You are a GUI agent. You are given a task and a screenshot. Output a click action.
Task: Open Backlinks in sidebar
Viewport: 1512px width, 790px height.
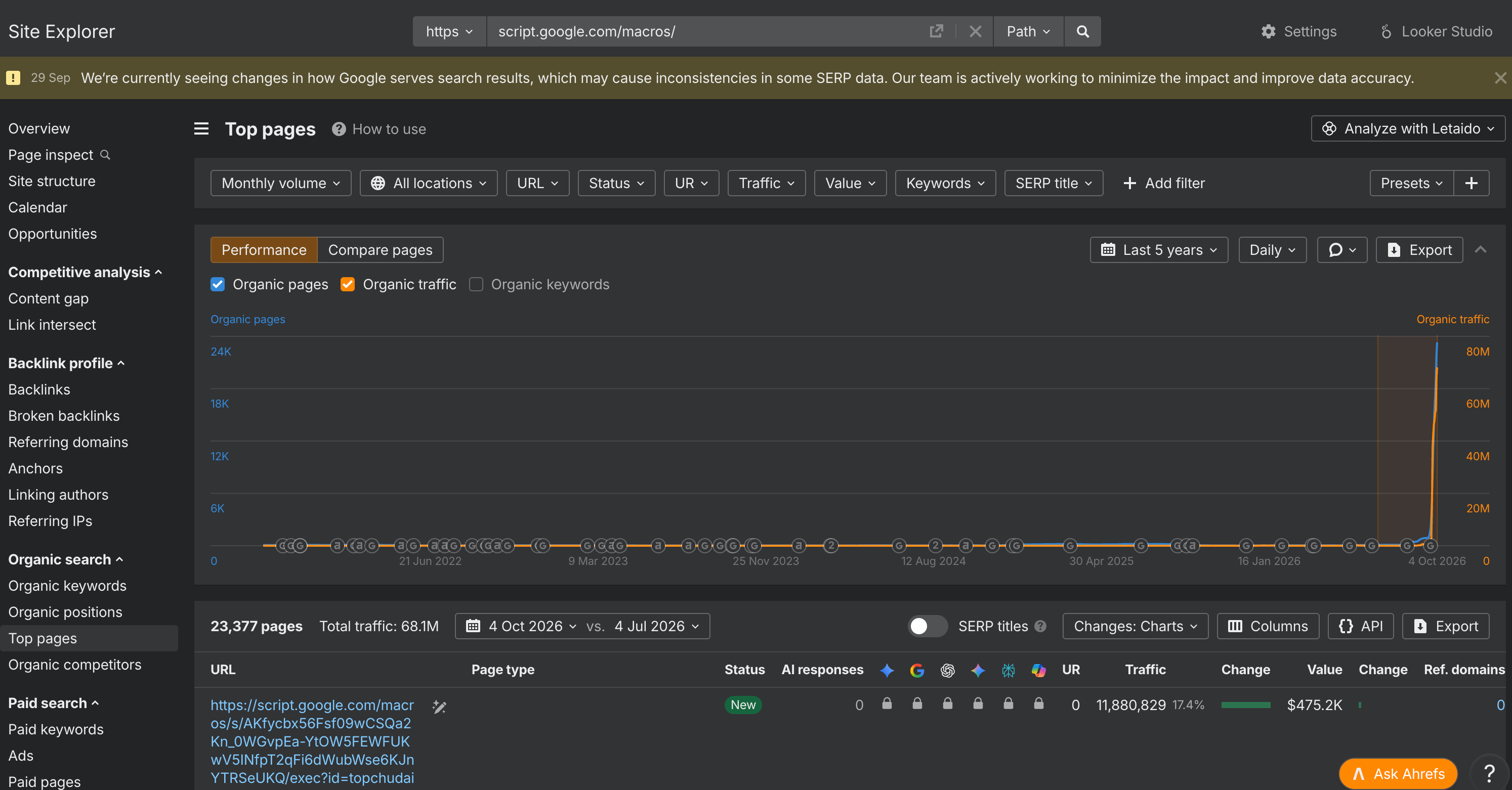[x=39, y=389]
